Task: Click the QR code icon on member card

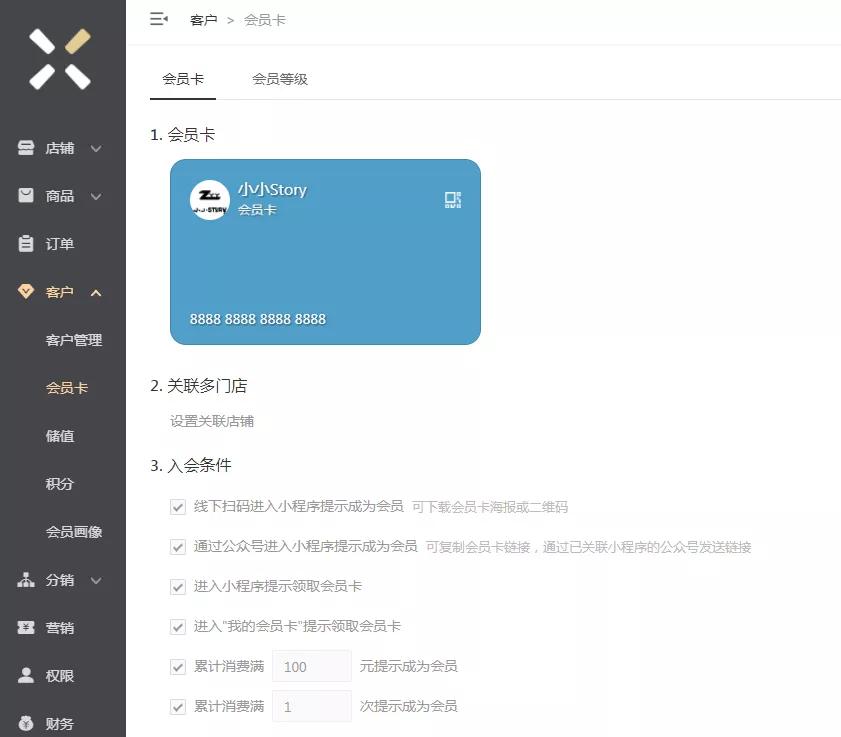Action: click(x=453, y=200)
